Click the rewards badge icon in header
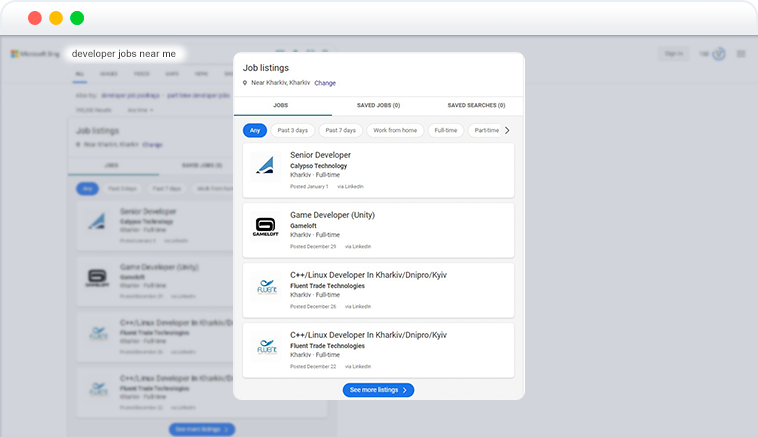 pyautogui.click(x=719, y=54)
